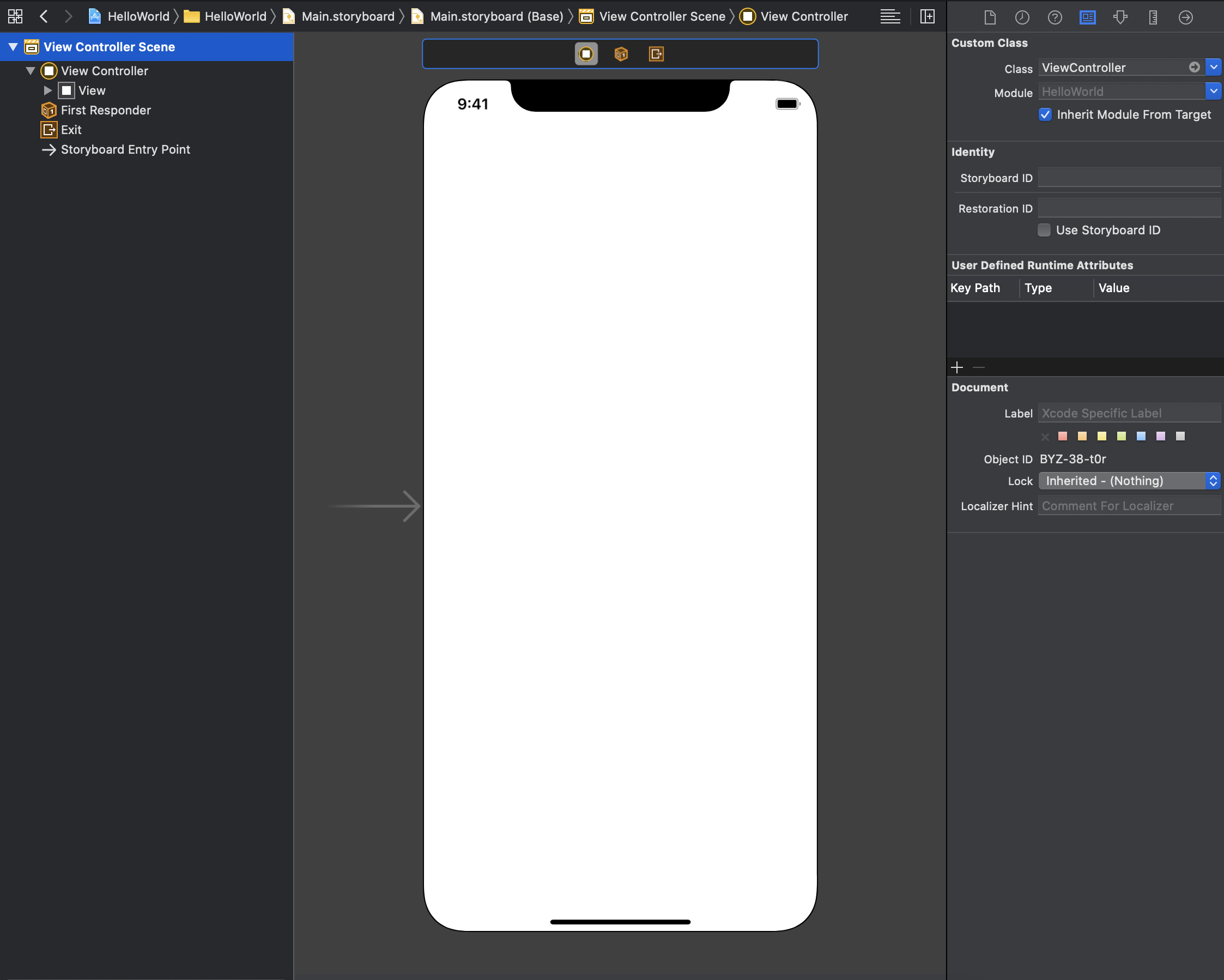This screenshot has height=980, width=1224.
Task: Select HelloWorld project in breadcrumb
Action: 138,16
